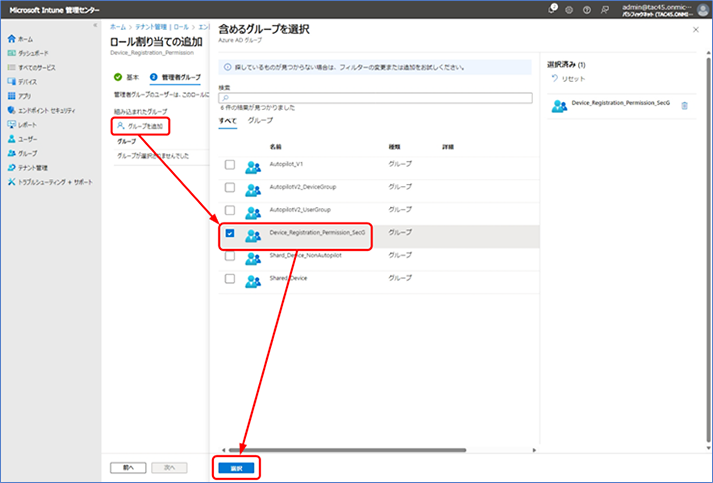
Task: Click the blue 選択 button
Action: coord(236,468)
